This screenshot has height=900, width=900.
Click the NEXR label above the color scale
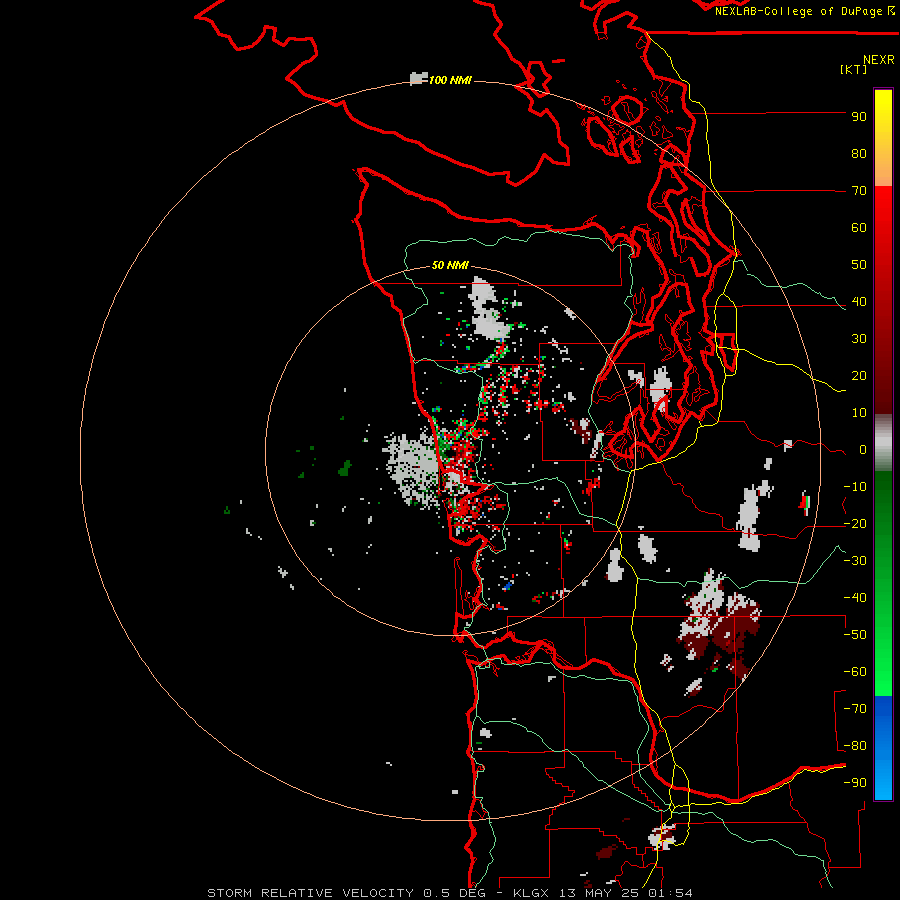click(879, 60)
